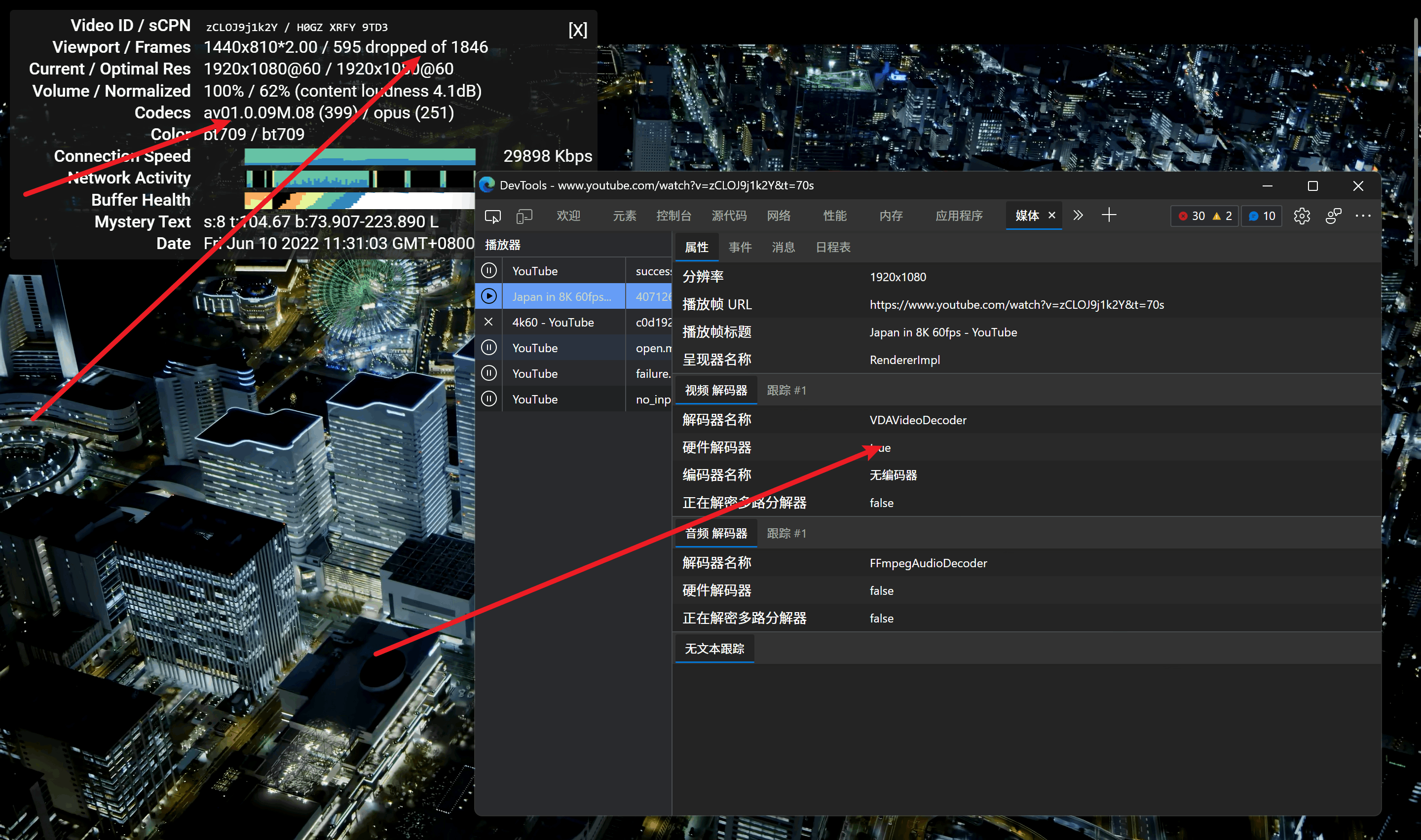This screenshot has width=1421, height=840.
Task: Open the three-dot customize DevTools menu
Action: 1363,216
